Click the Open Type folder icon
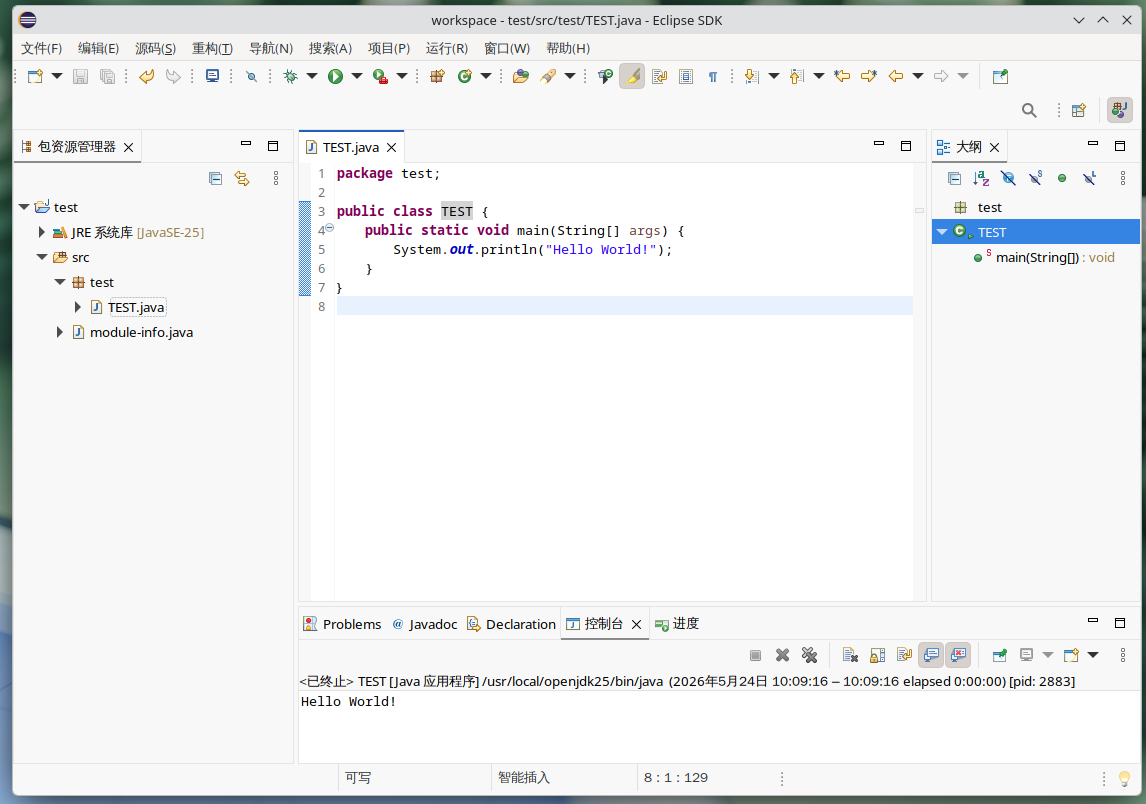This screenshot has height=804, width=1146. click(520, 76)
